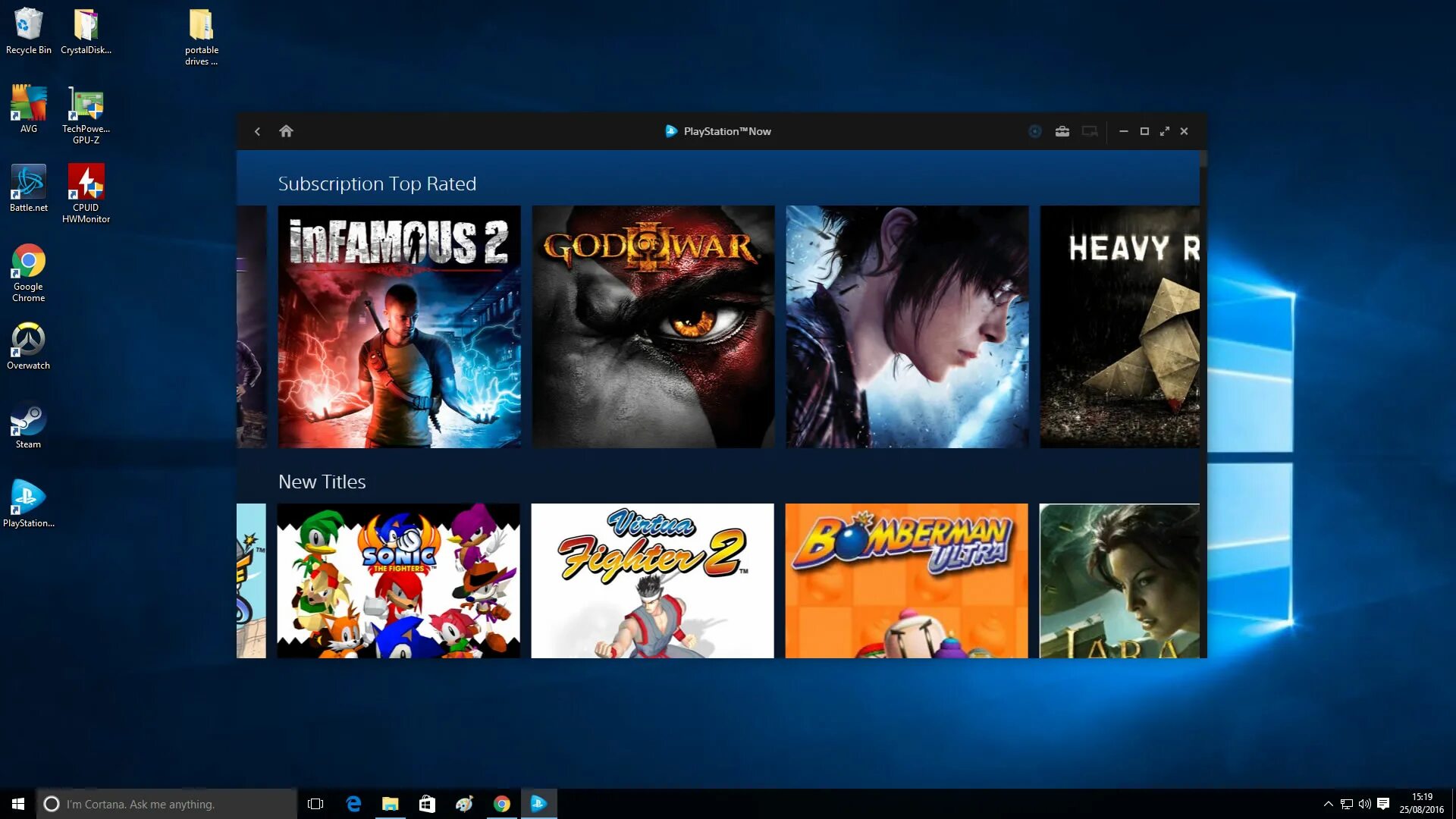Click the New Titles section header
The image size is (1456, 819).
coord(322,481)
